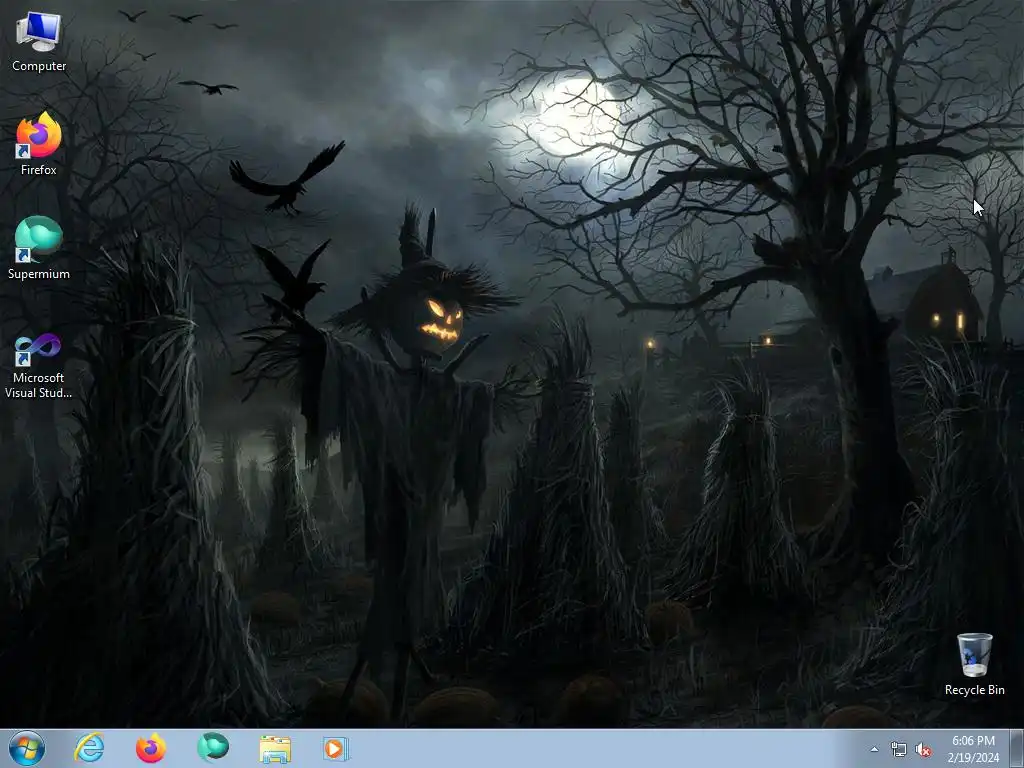Open the muted volume tray icon
1024x768 pixels.
tap(923, 750)
